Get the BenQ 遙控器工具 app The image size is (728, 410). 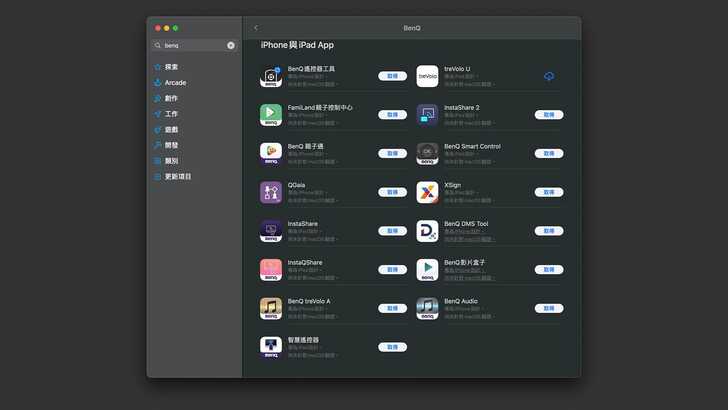click(x=392, y=76)
